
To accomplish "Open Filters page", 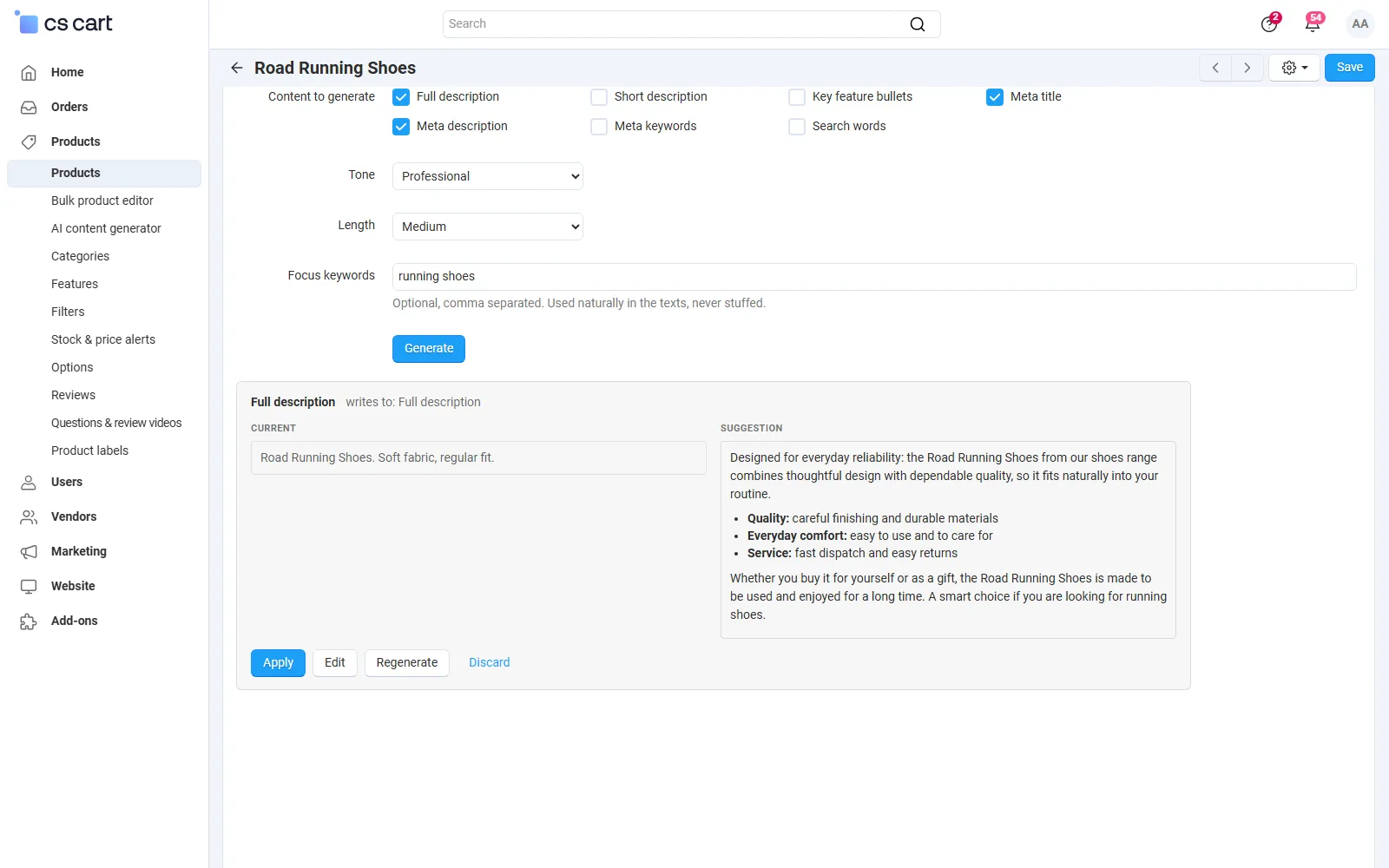I will tap(68, 312).
